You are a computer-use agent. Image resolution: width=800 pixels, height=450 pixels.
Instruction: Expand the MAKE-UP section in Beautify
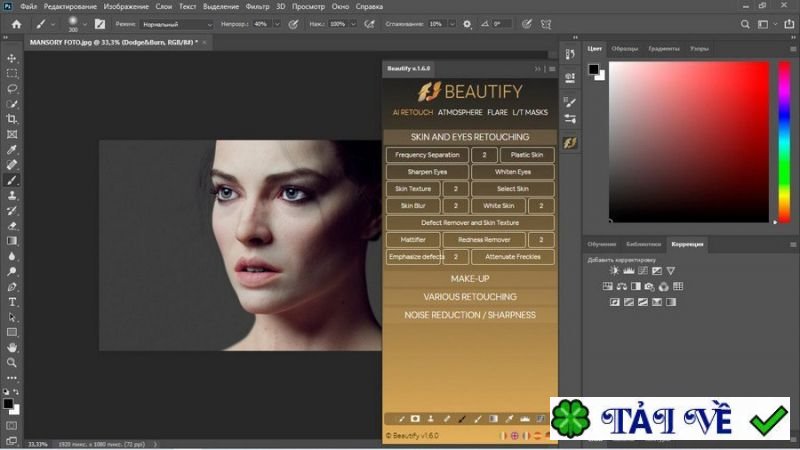click(469, 278)
